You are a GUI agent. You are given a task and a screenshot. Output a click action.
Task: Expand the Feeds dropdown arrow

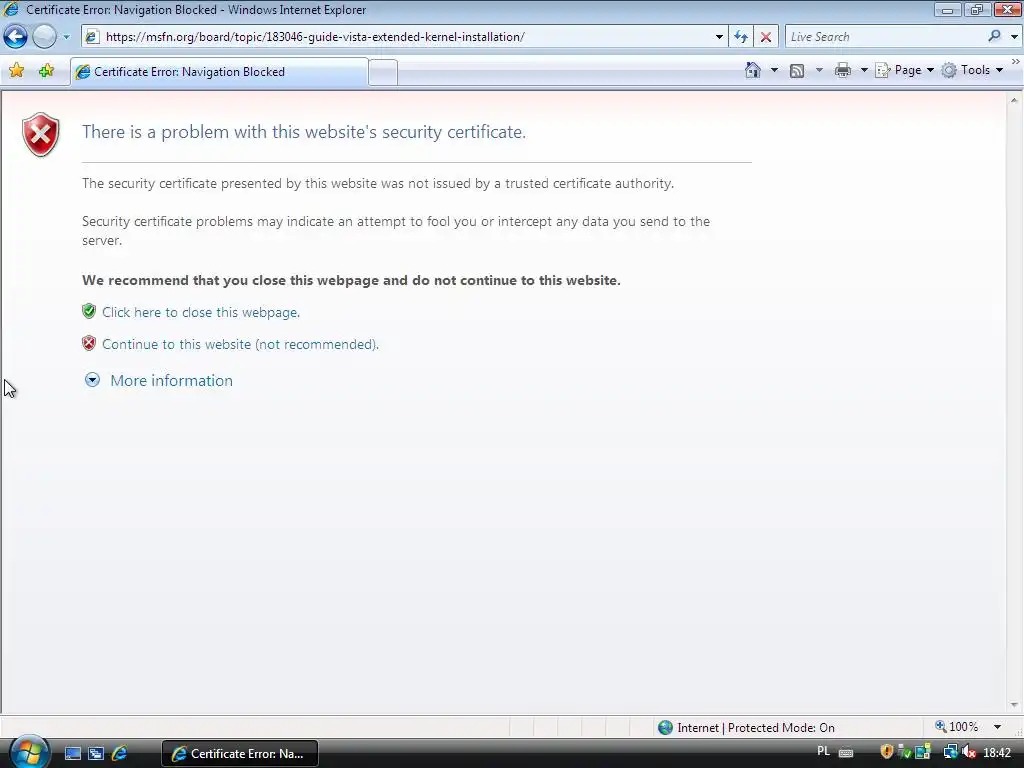click(818, 70)
